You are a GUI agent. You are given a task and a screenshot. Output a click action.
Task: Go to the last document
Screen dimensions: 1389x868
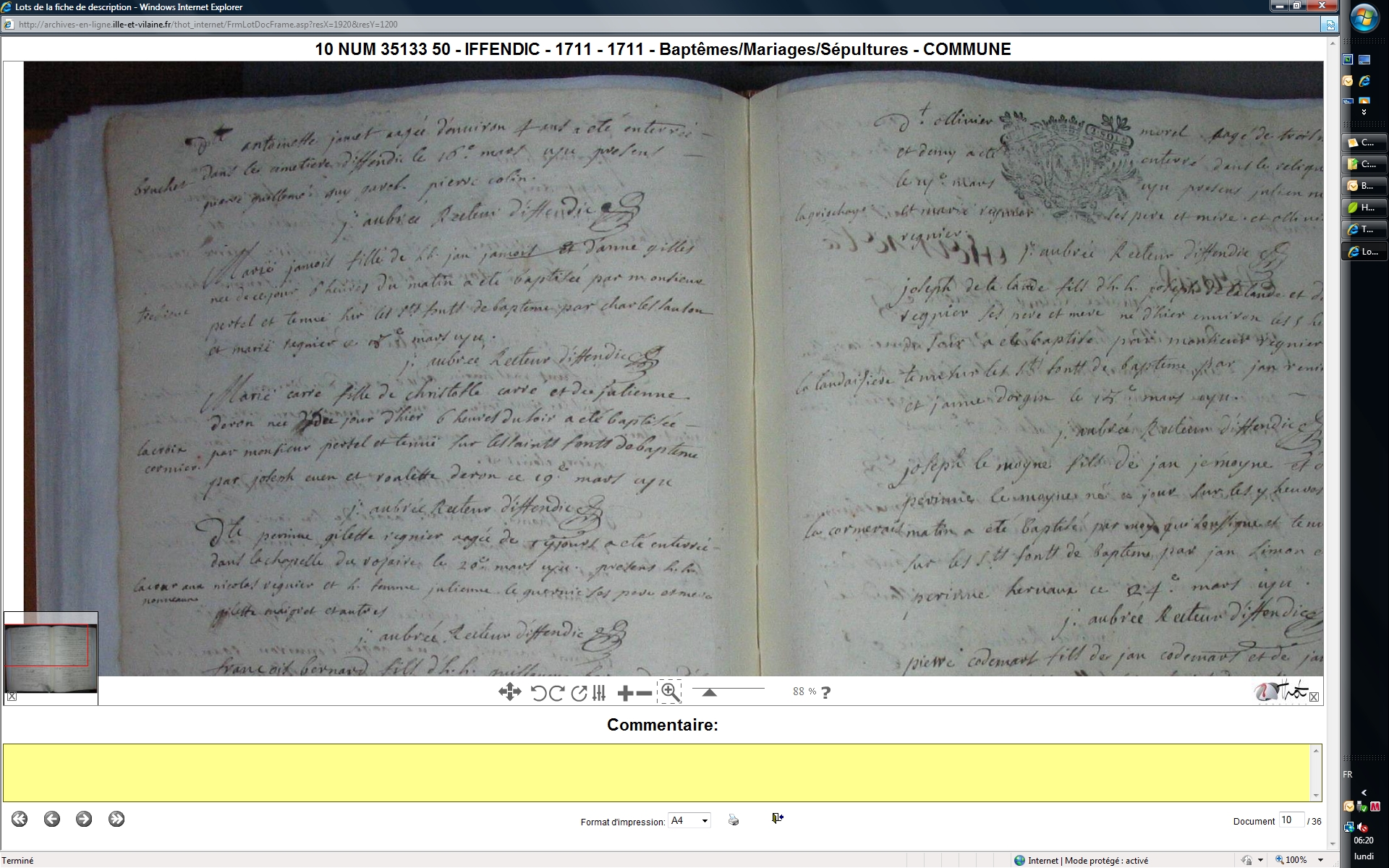[116, 819]
